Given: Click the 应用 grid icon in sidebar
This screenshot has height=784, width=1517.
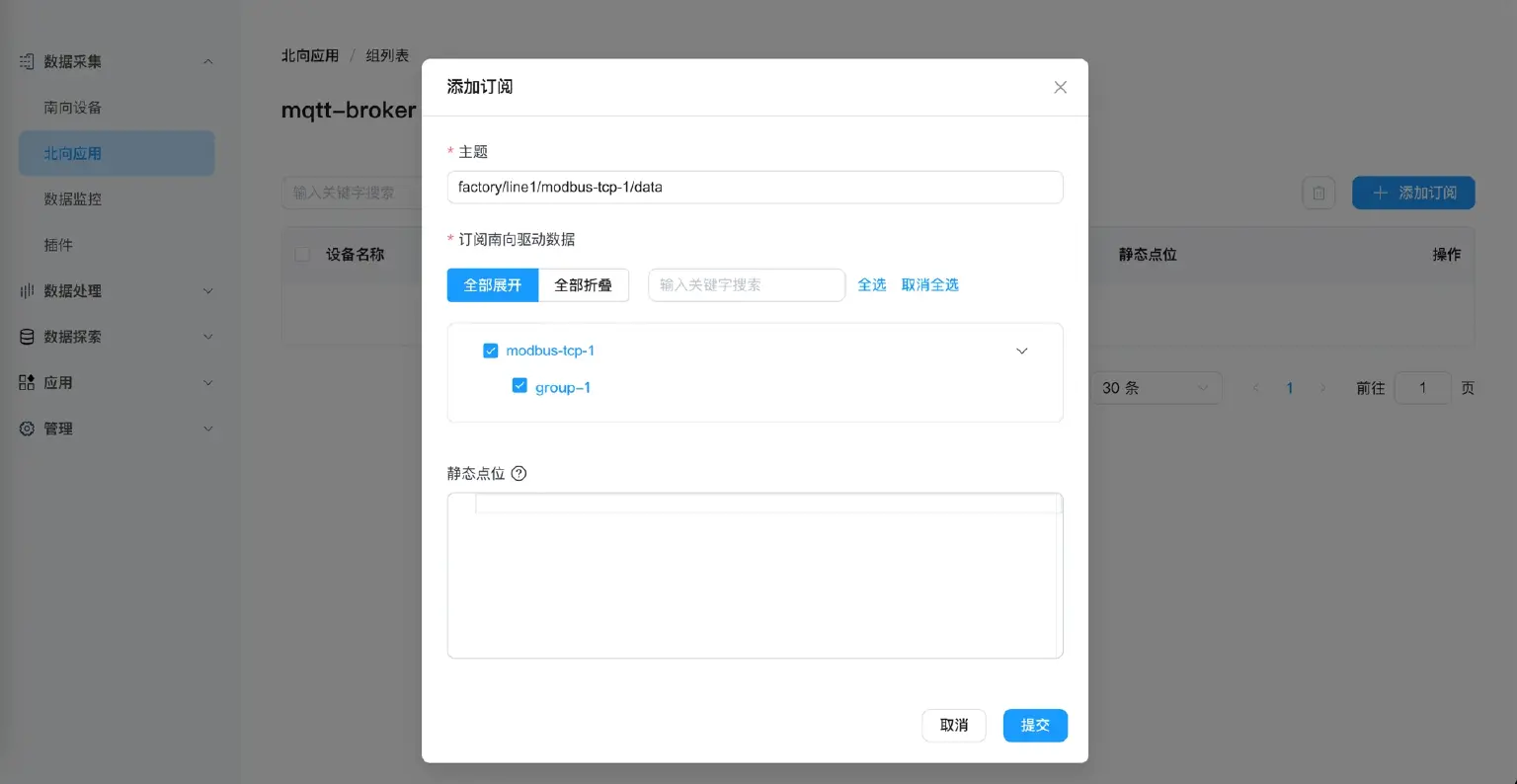Looking at the screenshot, I should click(27, 383).
